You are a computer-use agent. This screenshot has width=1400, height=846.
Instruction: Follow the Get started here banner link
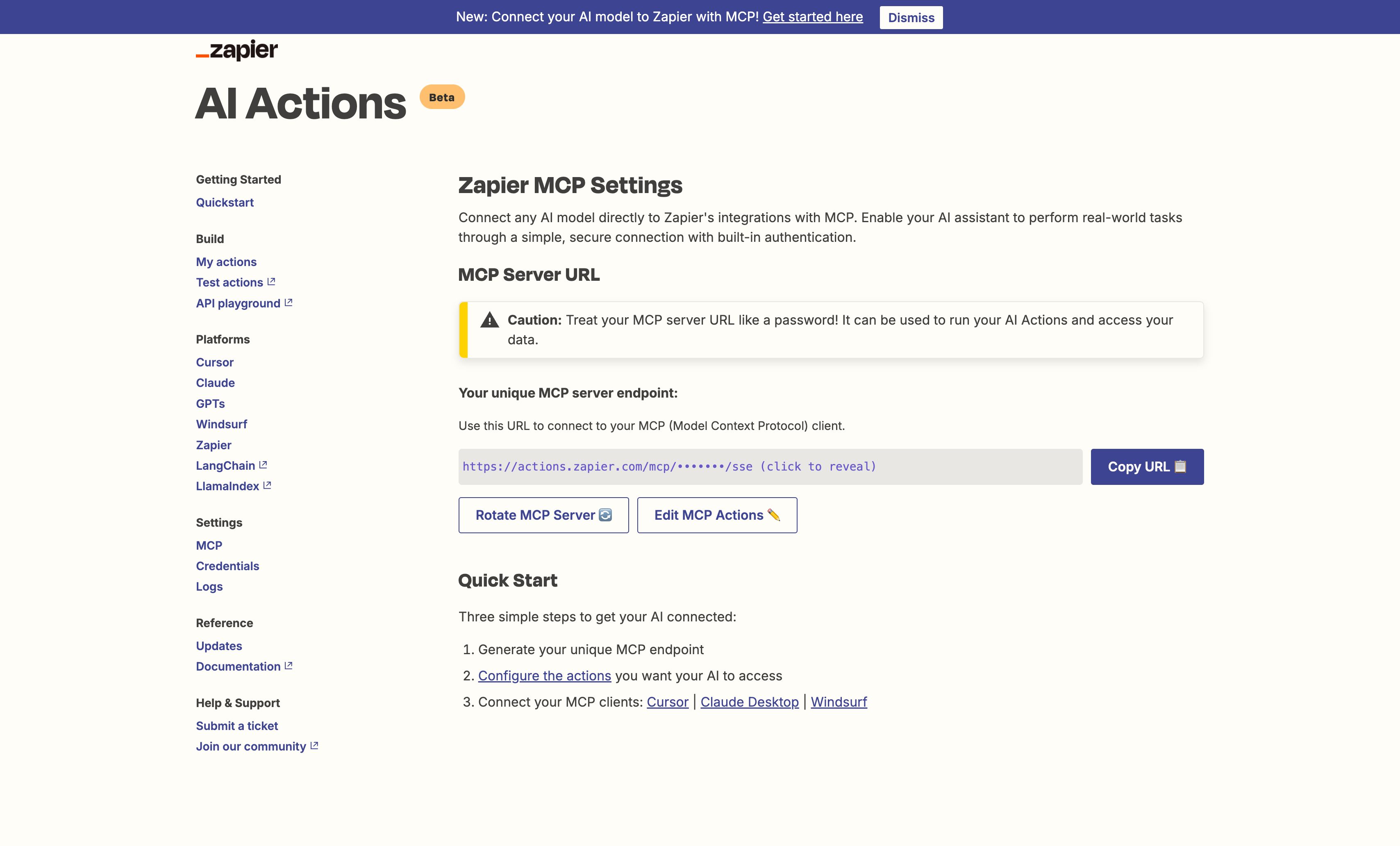click(x=812, y=17)
